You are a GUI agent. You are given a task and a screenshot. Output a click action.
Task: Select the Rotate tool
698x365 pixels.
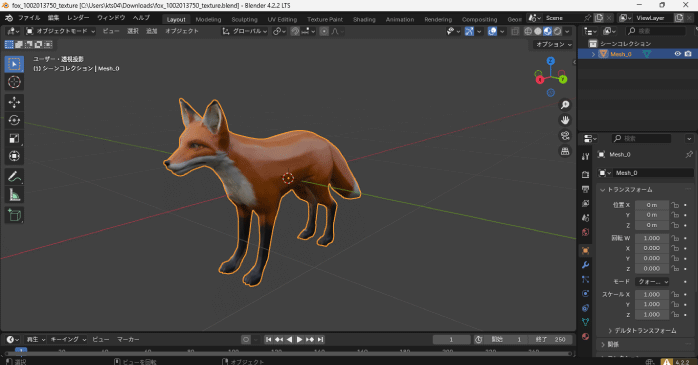pos(14,120)
